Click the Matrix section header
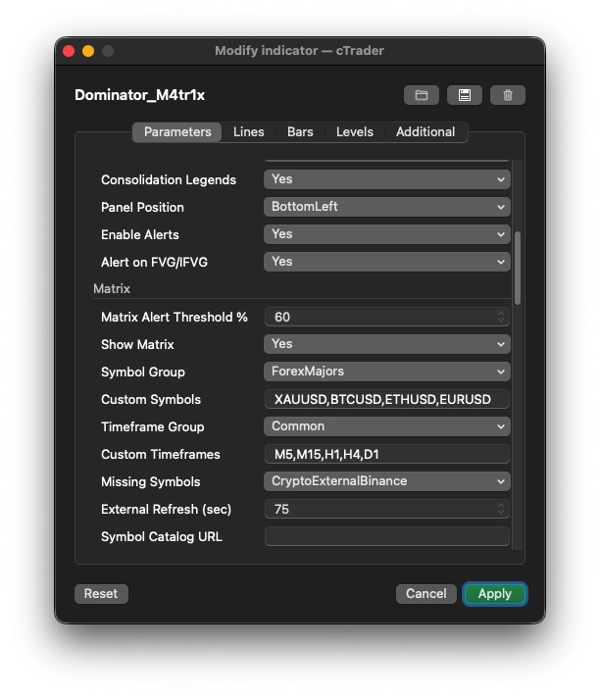 (111, 289)
